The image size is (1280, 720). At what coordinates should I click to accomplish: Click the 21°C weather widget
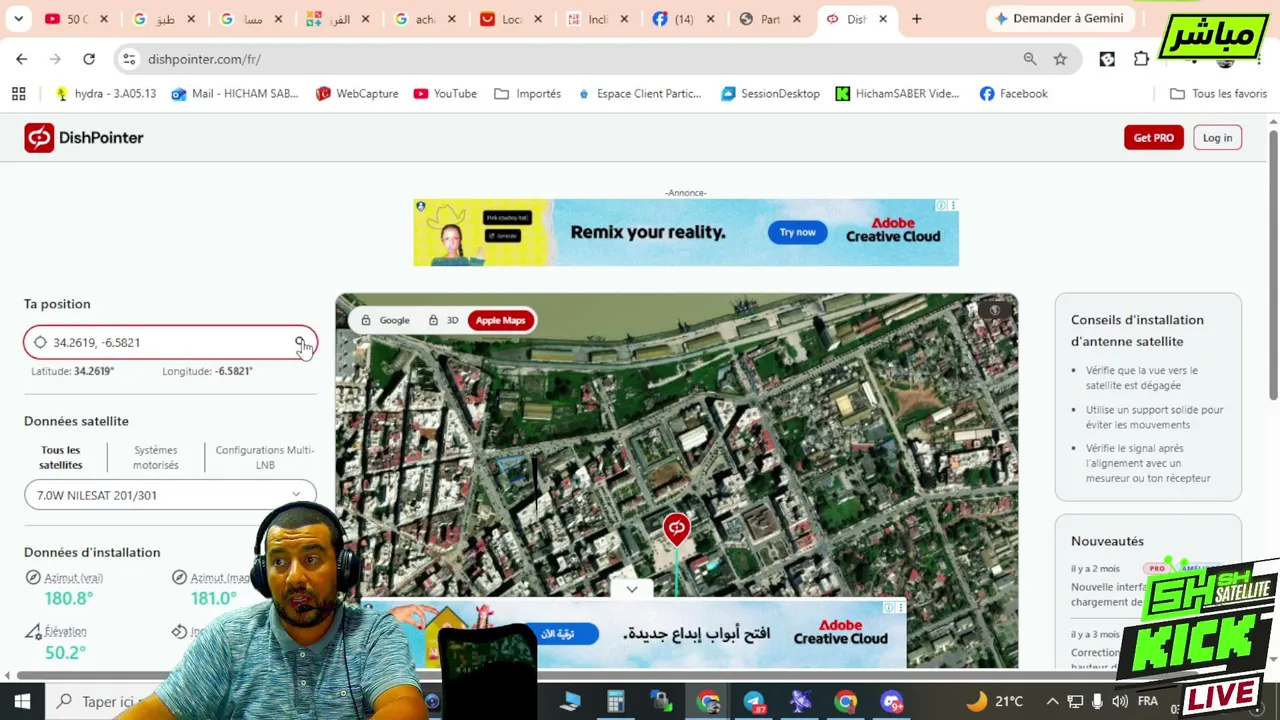pos(995,702)
